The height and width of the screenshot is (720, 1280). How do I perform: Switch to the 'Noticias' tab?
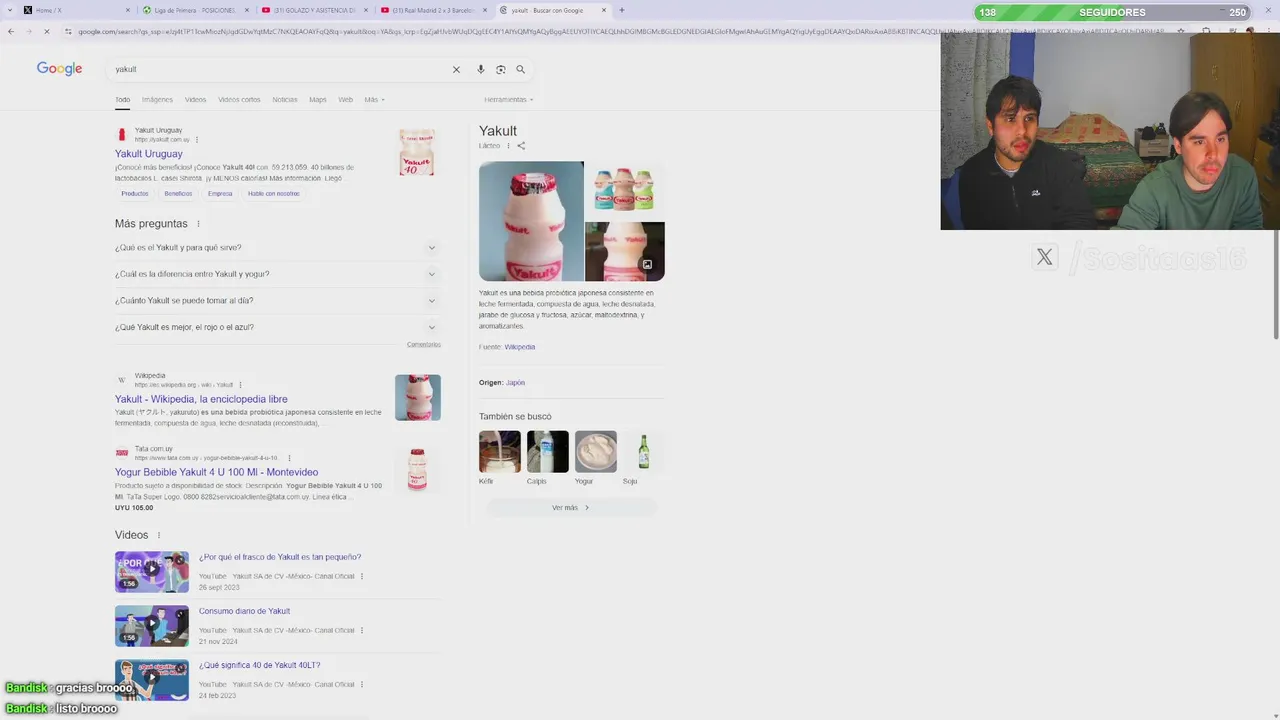(285, 100)
